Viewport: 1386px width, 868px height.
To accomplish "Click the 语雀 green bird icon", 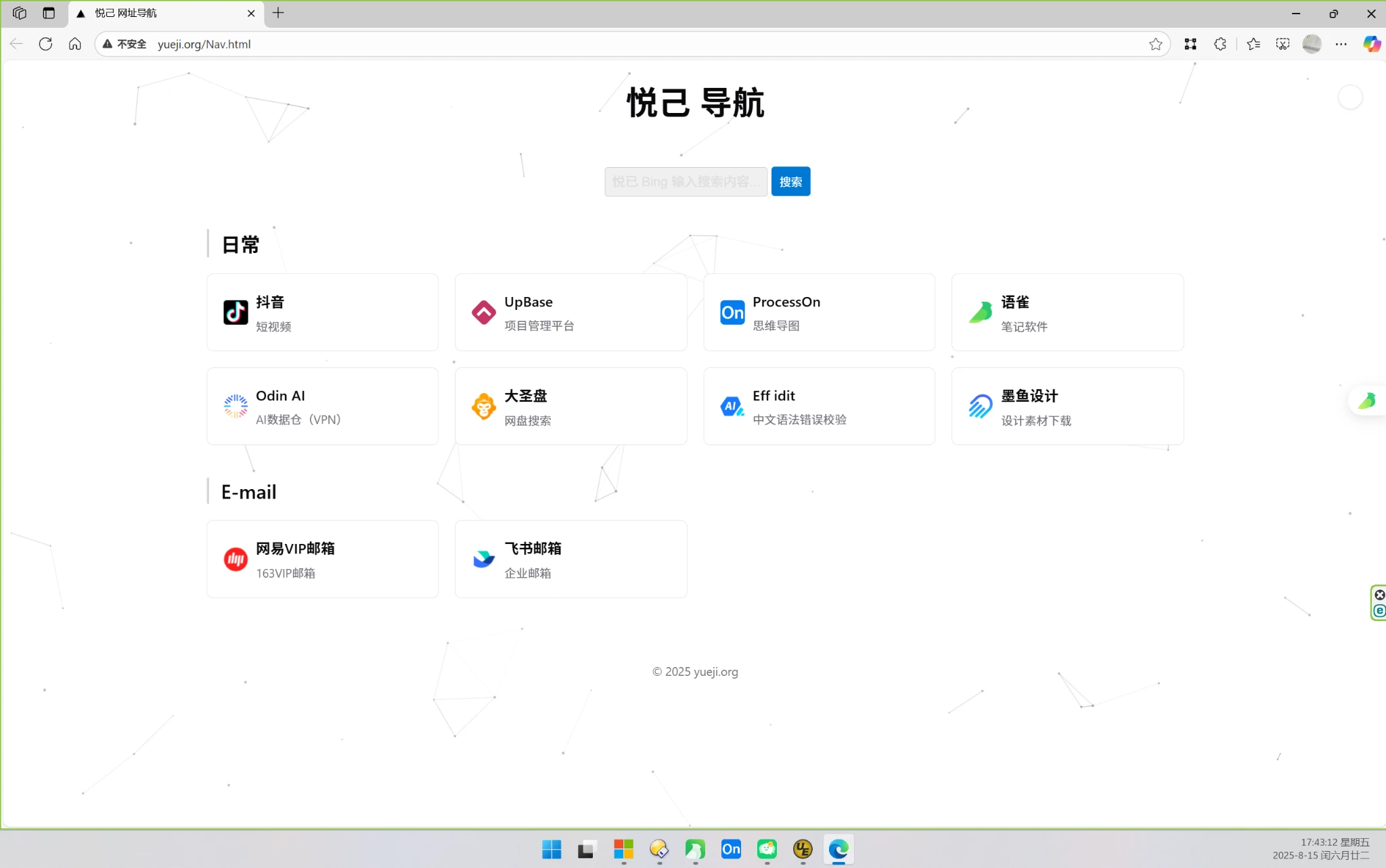I will coord(980,313).
